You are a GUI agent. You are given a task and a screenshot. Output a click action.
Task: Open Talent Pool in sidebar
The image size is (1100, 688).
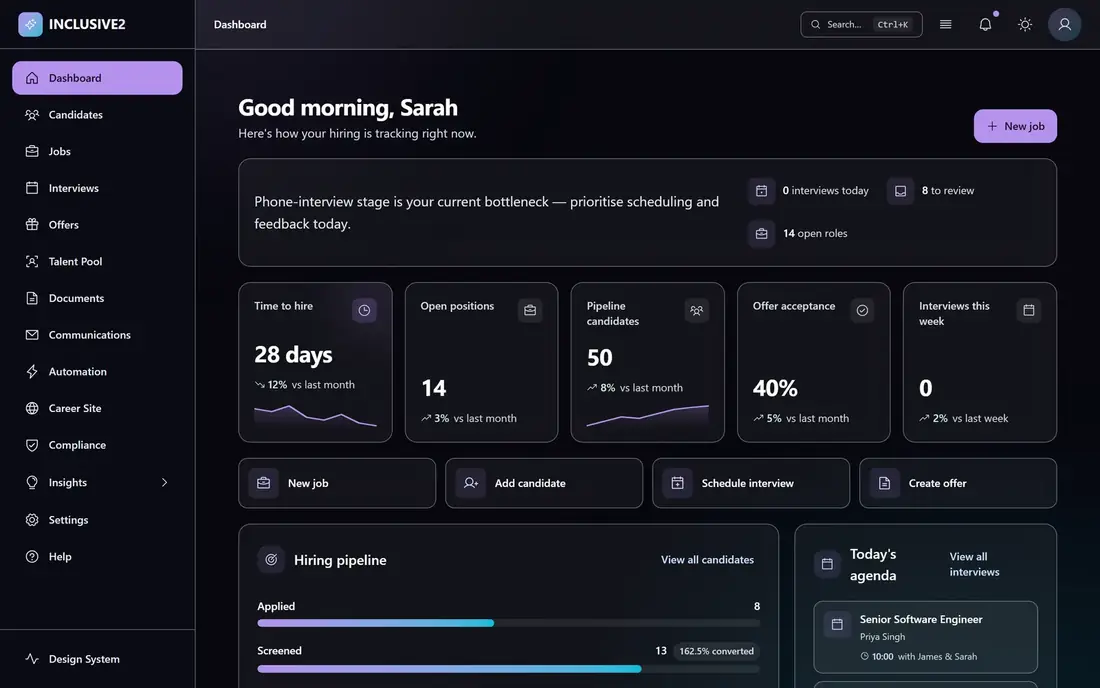tap(98, 261)
